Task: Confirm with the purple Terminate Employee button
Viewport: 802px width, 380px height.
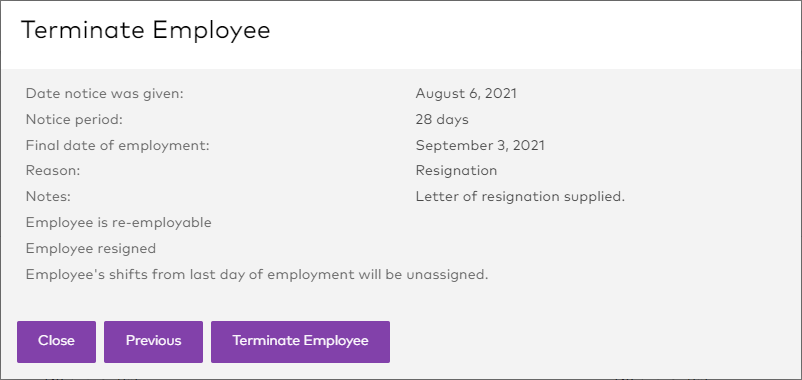Action: [x=300, y=342]
